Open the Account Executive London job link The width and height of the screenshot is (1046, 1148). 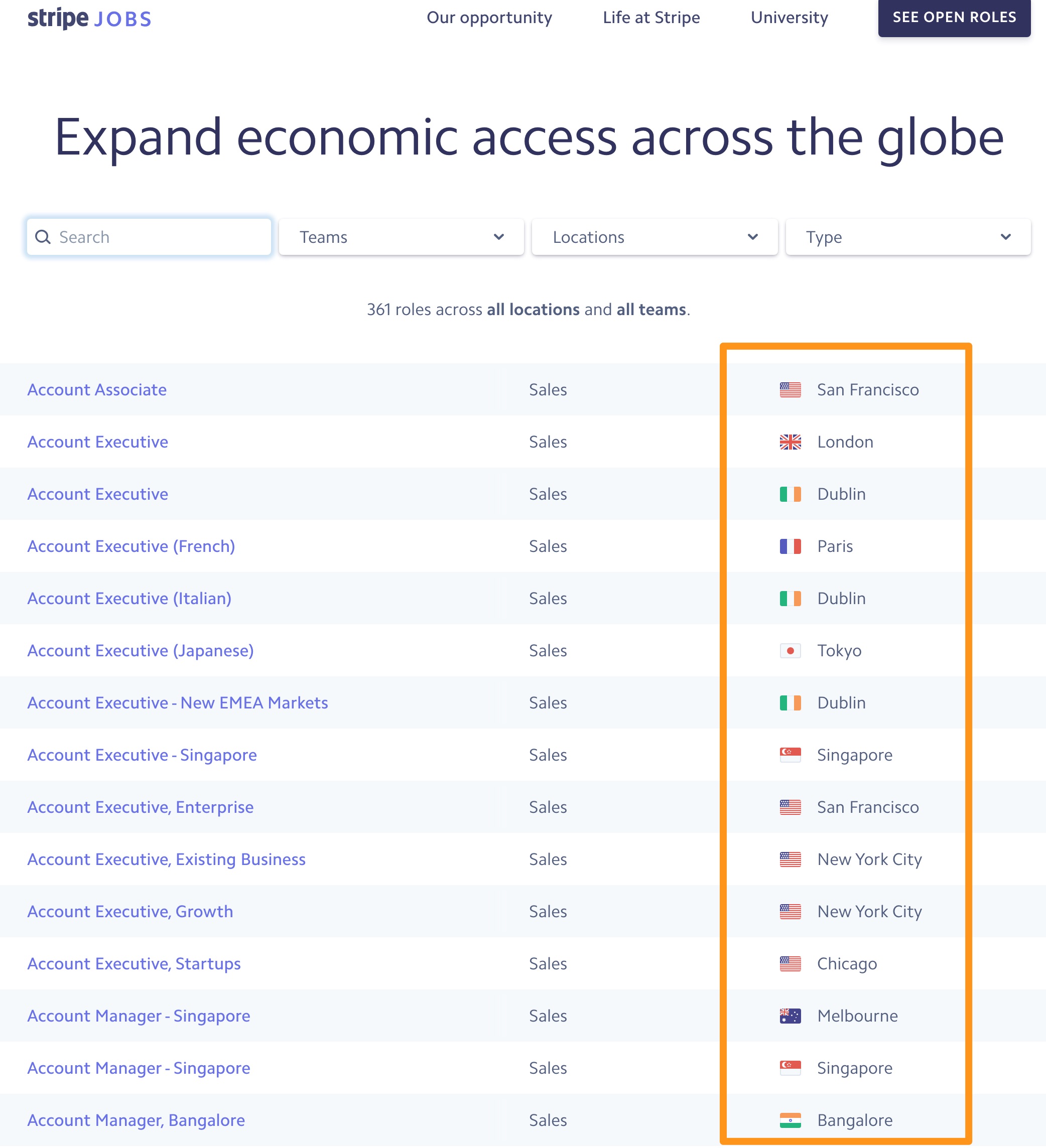tap(98, 442)
